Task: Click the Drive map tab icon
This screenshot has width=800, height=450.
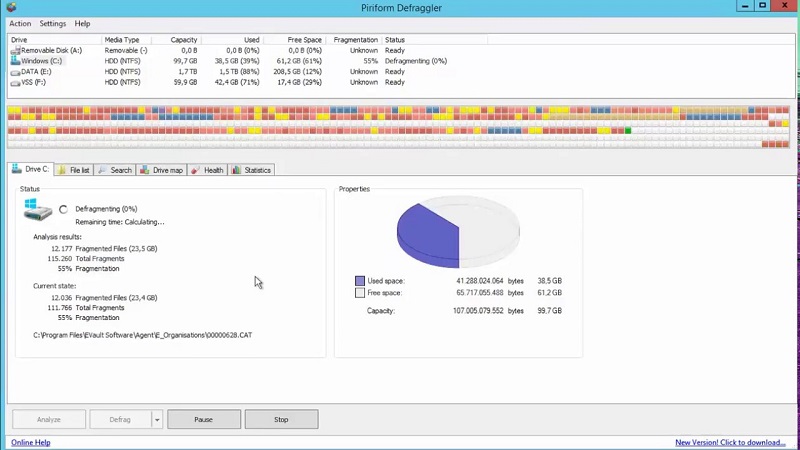Action: 145,170
